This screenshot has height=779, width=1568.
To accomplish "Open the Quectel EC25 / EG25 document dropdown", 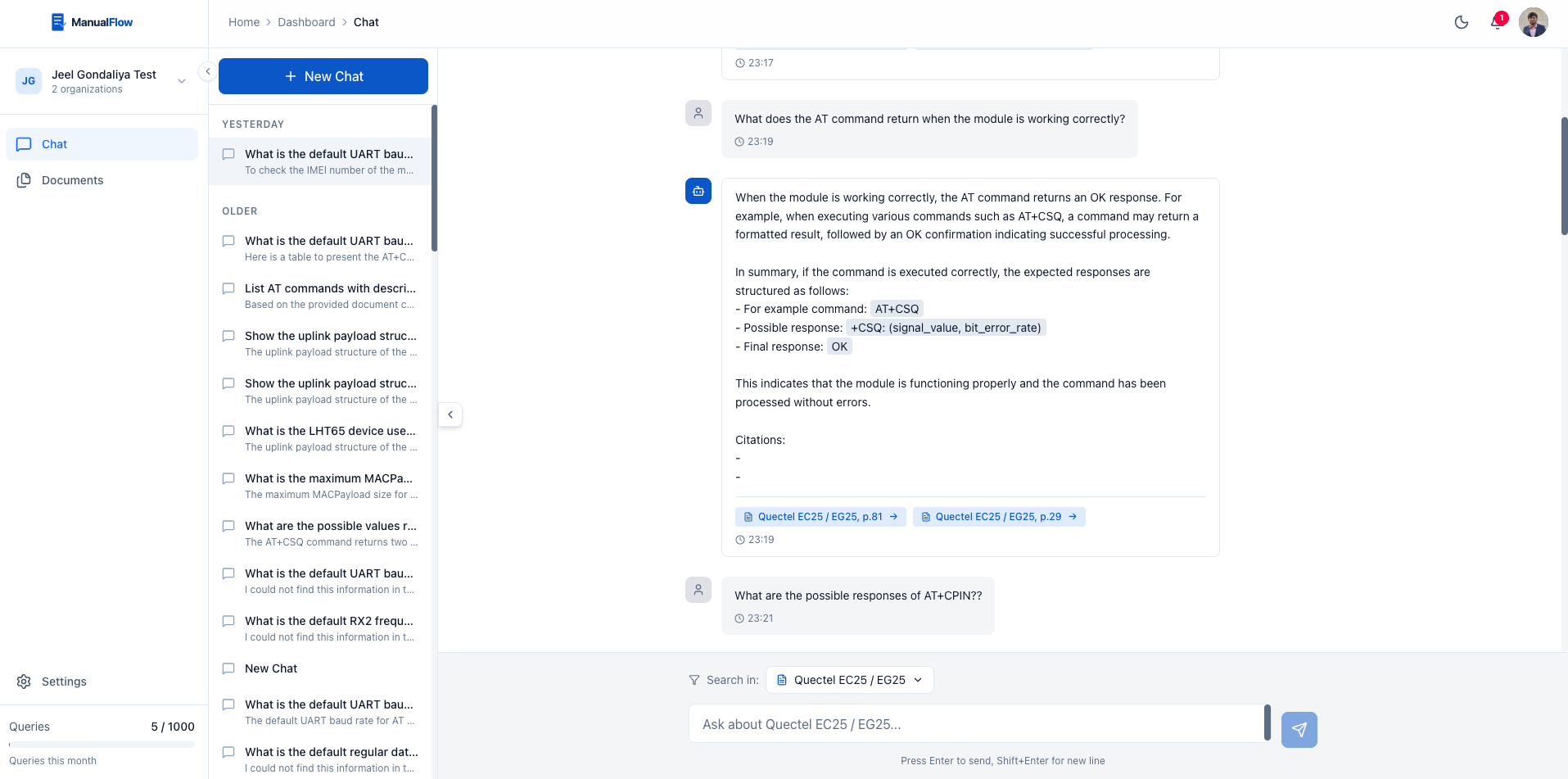I will (x=848, y=680).
